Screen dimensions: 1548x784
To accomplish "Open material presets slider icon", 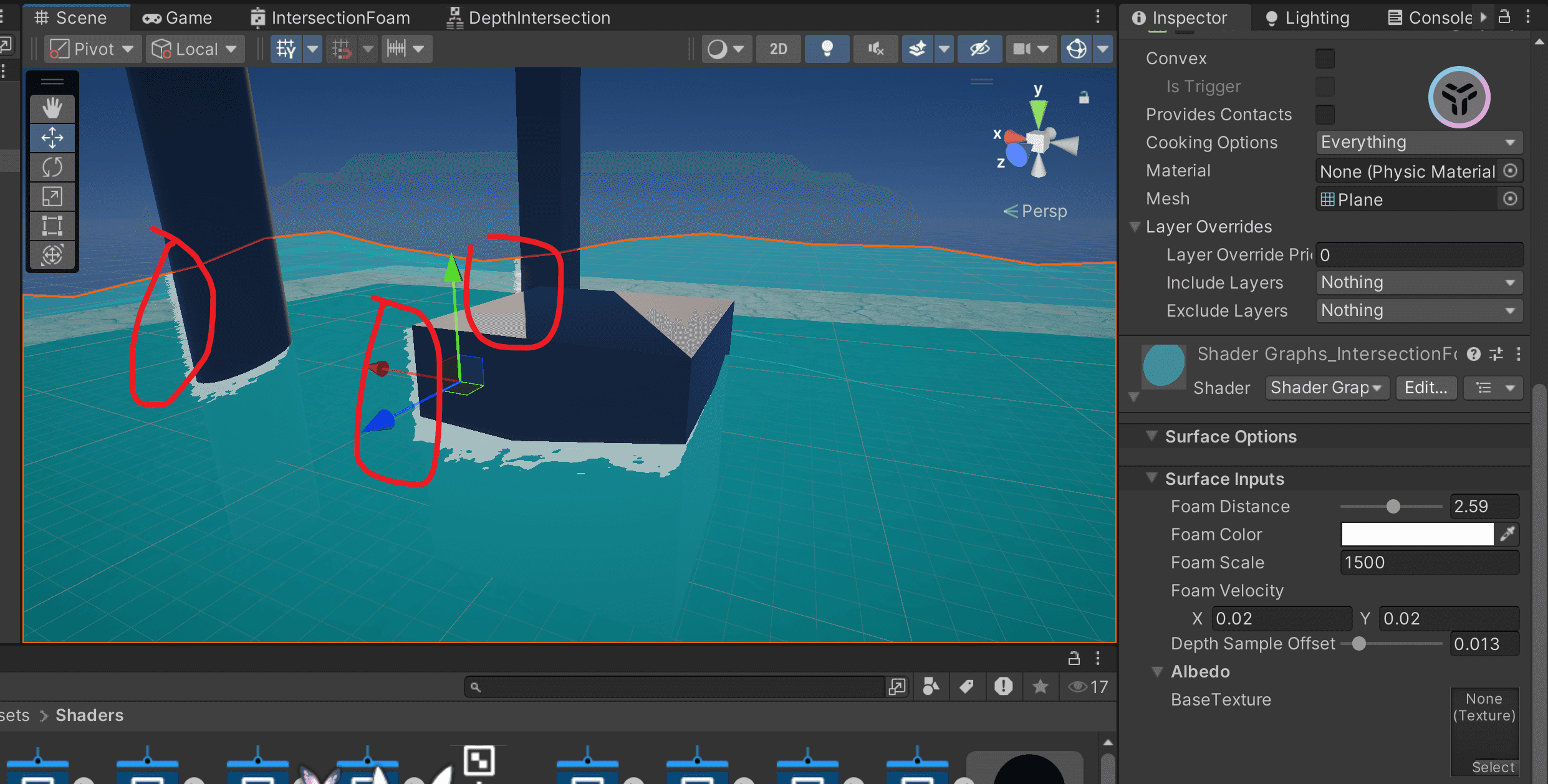I will click(x=1496, y=354).
